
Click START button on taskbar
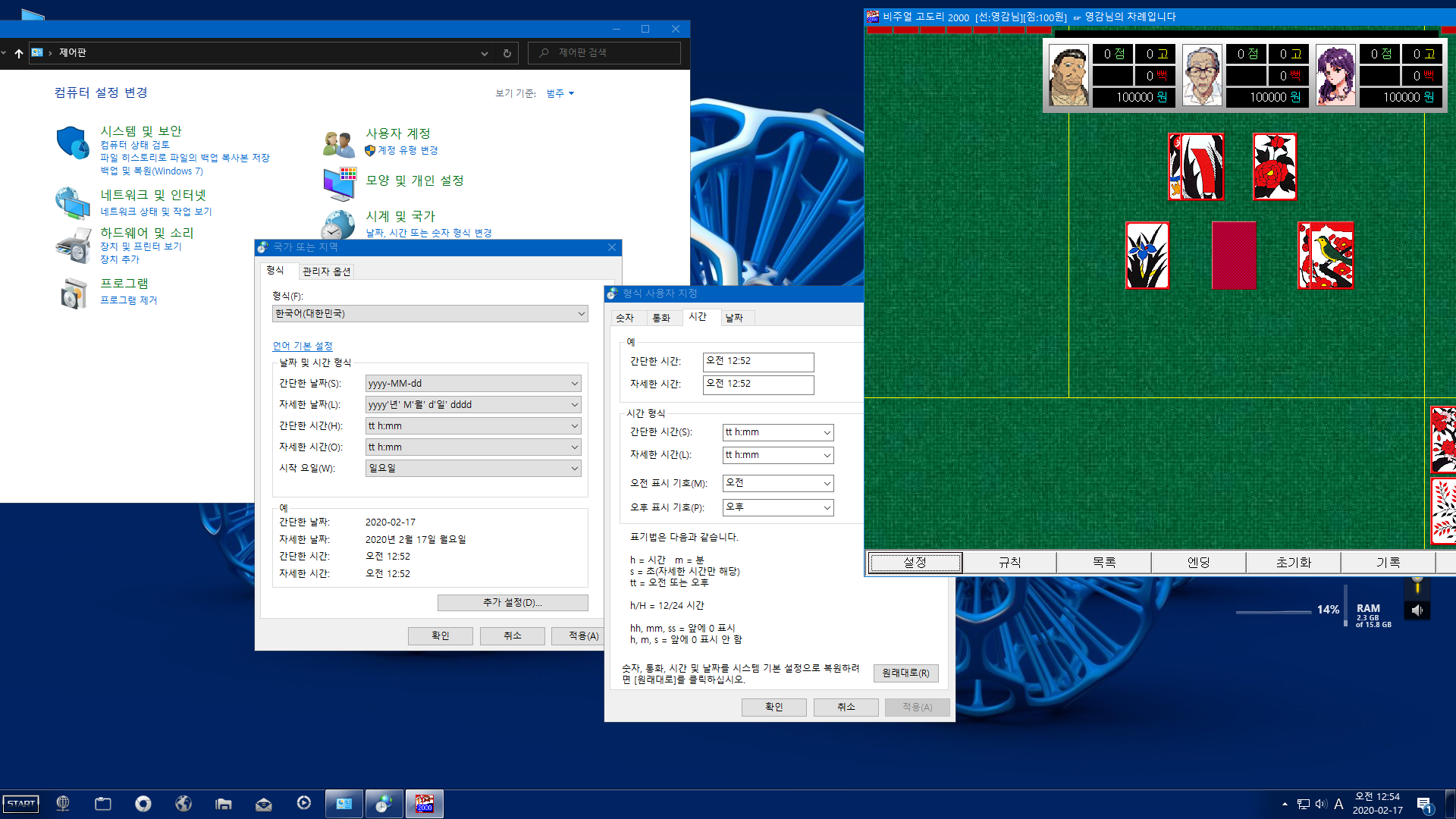coord(21,804)
